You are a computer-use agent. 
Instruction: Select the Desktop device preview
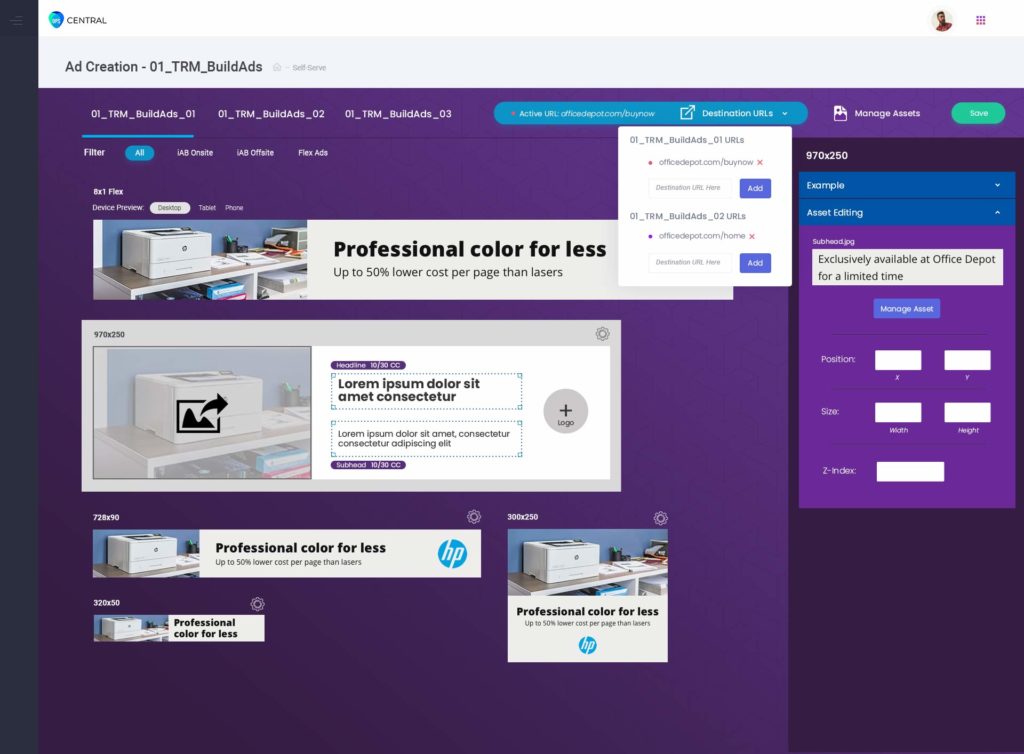(170, 208)
